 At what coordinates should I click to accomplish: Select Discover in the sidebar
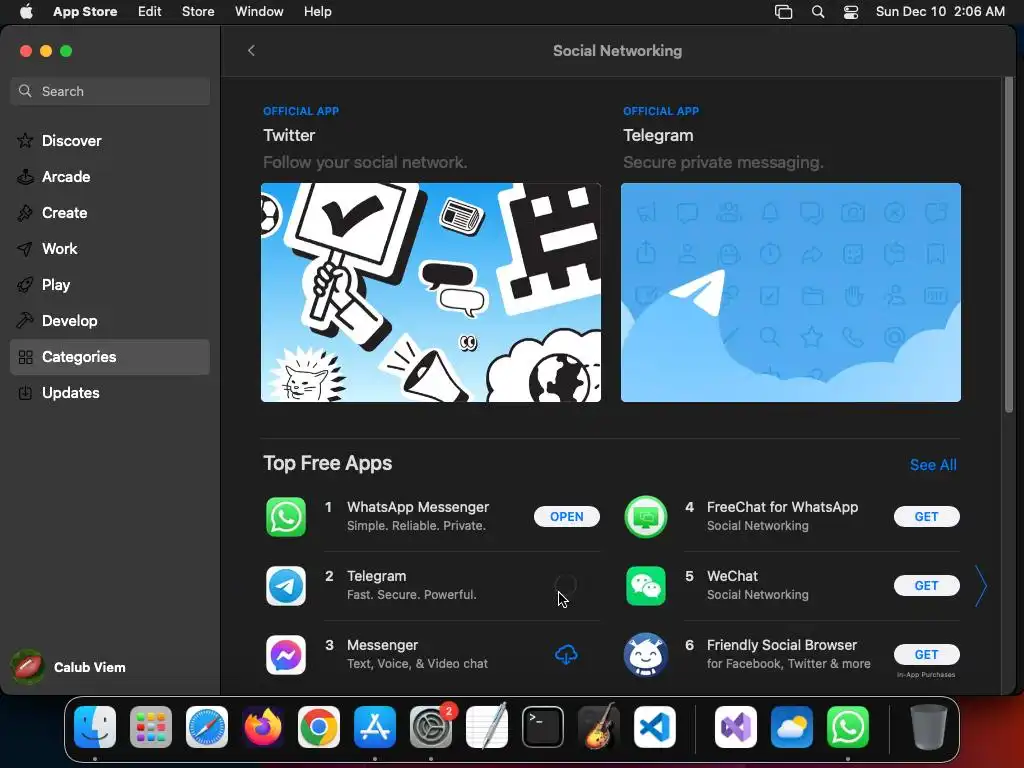tap(110, 140)
